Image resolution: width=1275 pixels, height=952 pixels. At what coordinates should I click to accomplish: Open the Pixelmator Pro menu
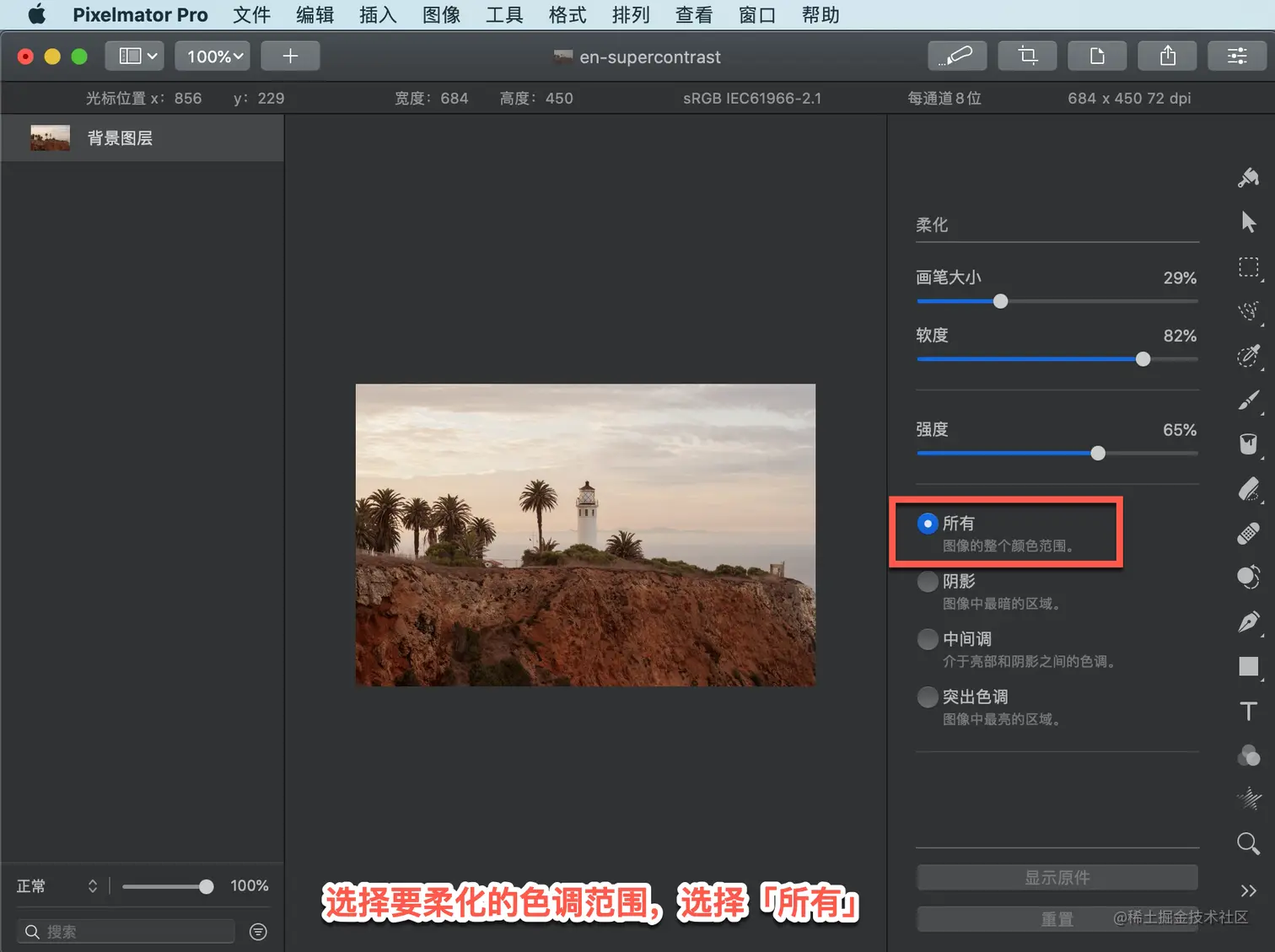click(140, 14)
